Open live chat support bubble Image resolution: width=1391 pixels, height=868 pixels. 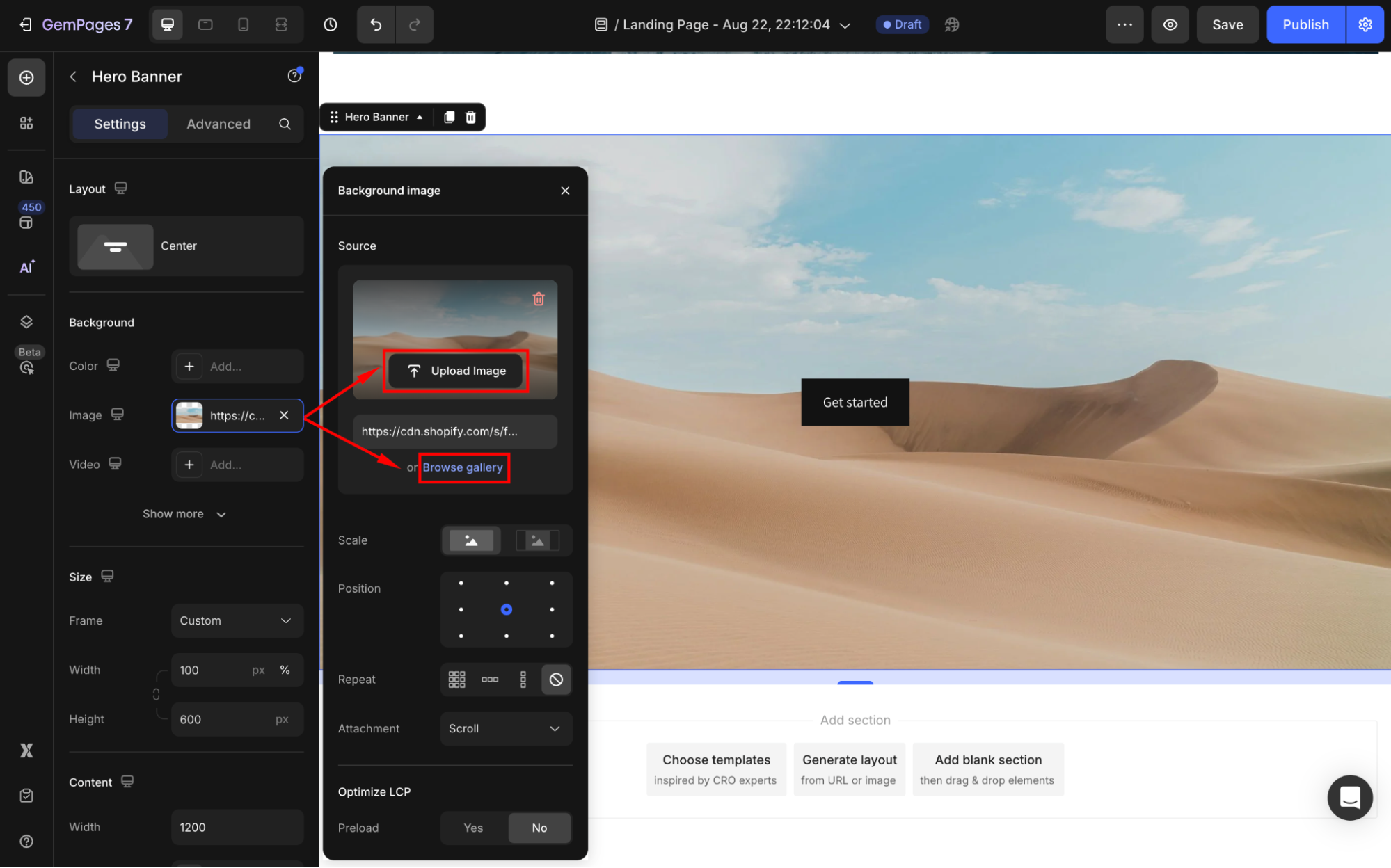[x=1349, y=797]
